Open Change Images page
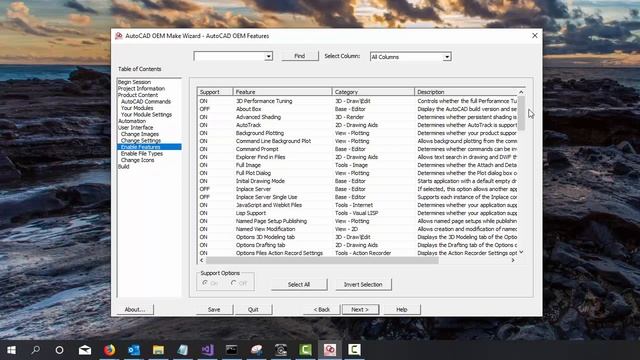 (x=140, y=134)
